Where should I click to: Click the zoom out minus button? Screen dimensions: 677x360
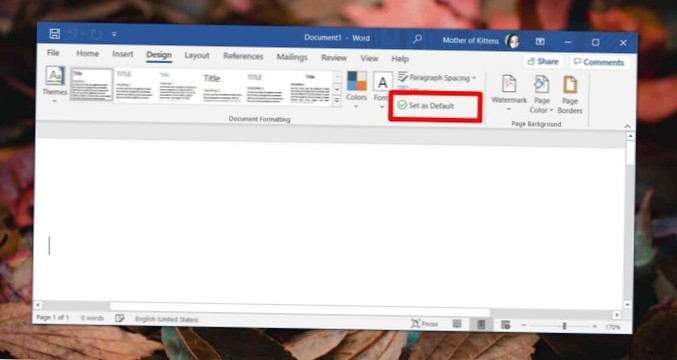524,326
